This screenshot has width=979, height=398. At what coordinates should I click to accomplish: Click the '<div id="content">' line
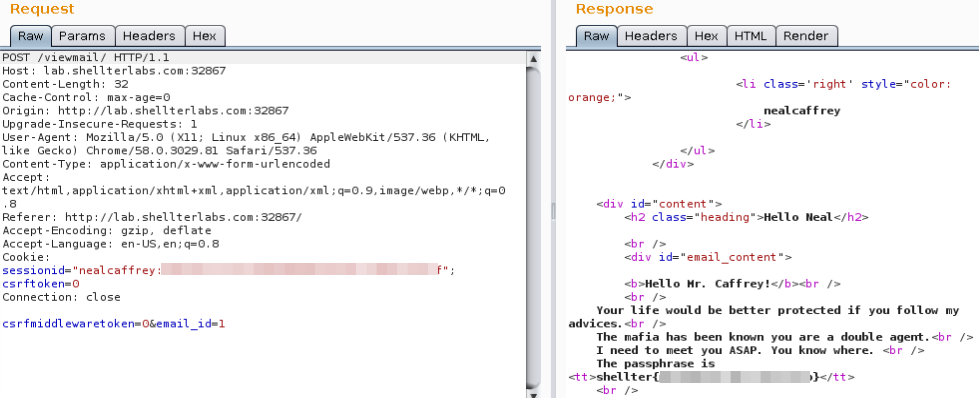click(x=659, y=204)
